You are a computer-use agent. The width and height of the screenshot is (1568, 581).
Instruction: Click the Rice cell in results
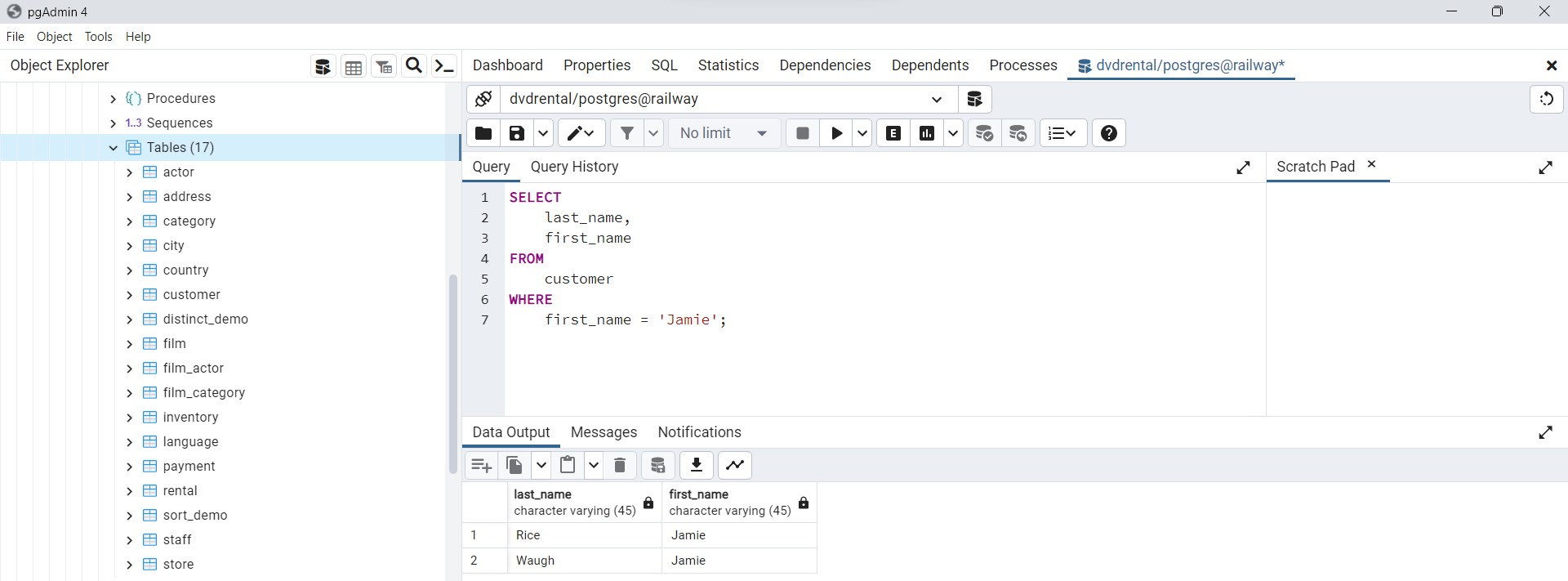(585, 535)
